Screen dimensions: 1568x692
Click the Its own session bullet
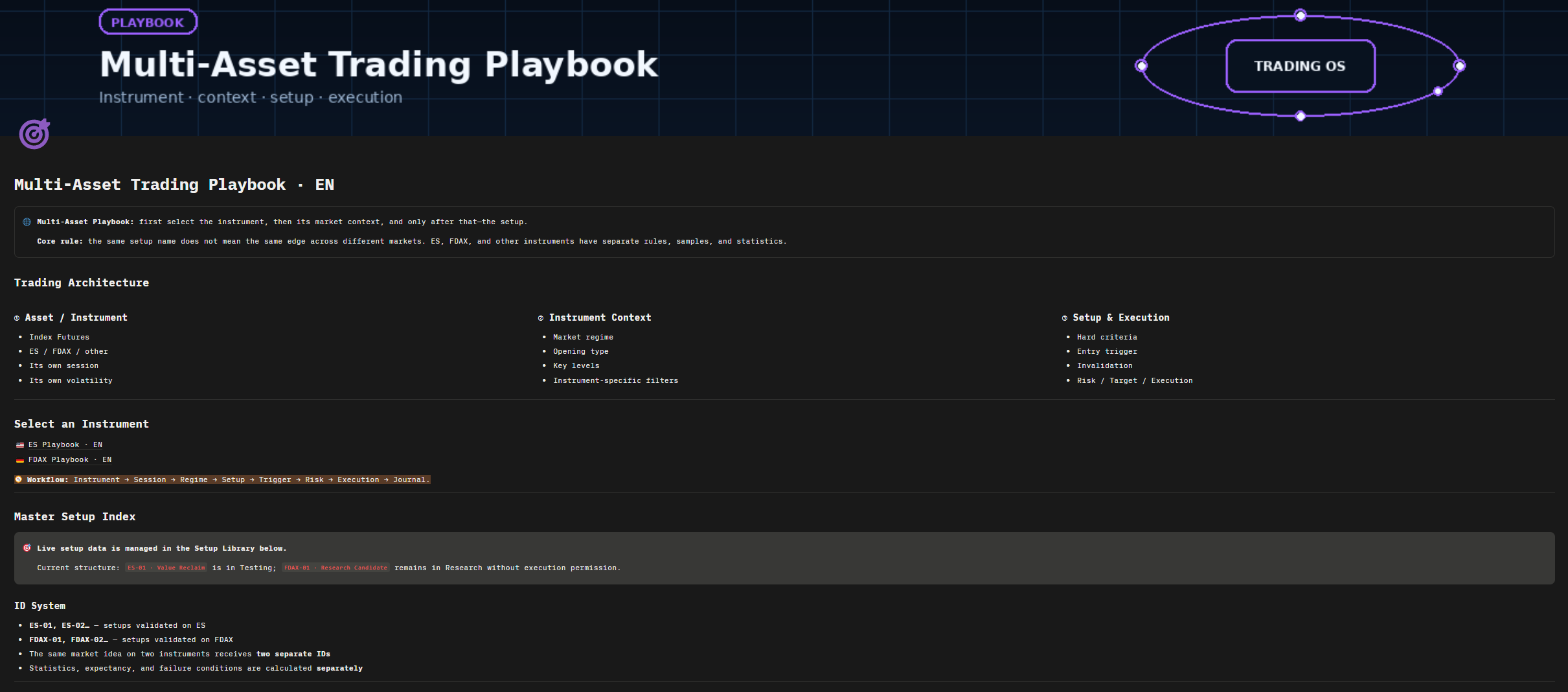(64, 365)
